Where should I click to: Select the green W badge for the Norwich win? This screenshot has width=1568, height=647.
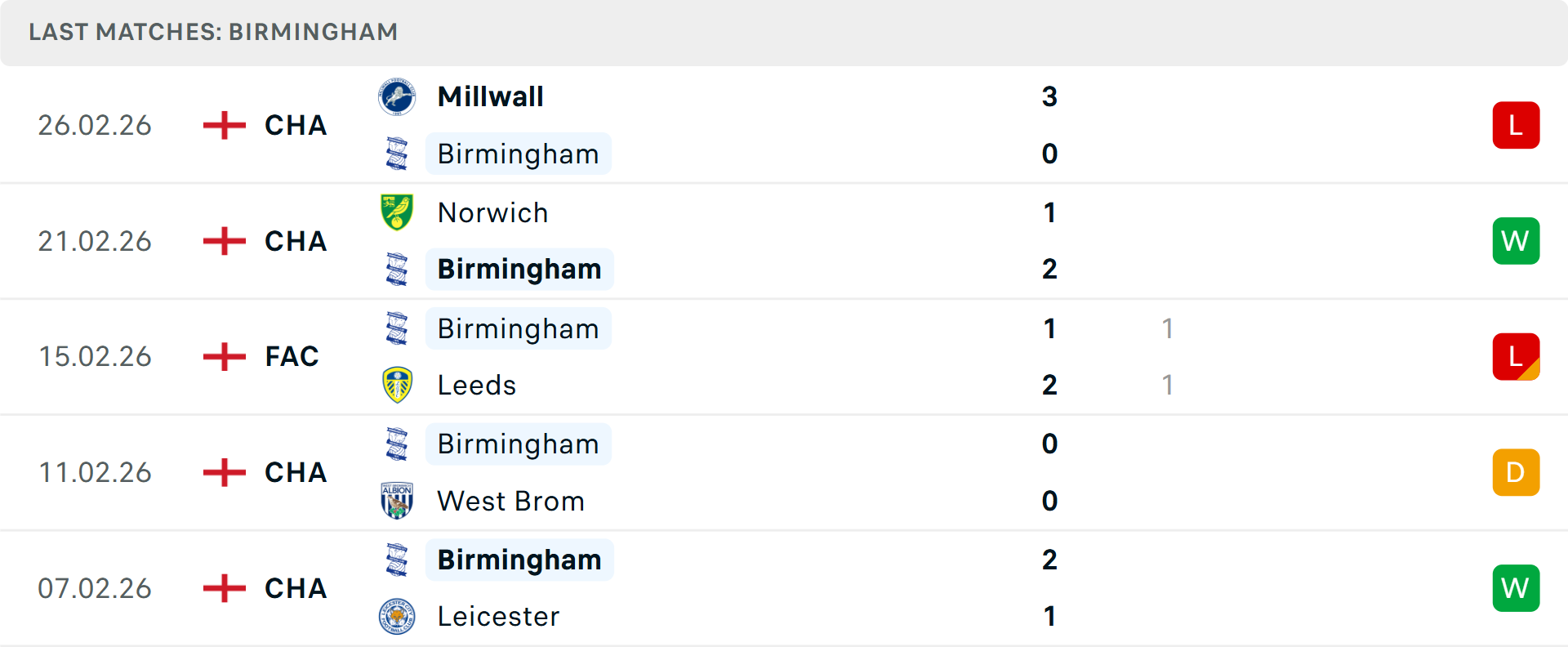pos(1516,240)
